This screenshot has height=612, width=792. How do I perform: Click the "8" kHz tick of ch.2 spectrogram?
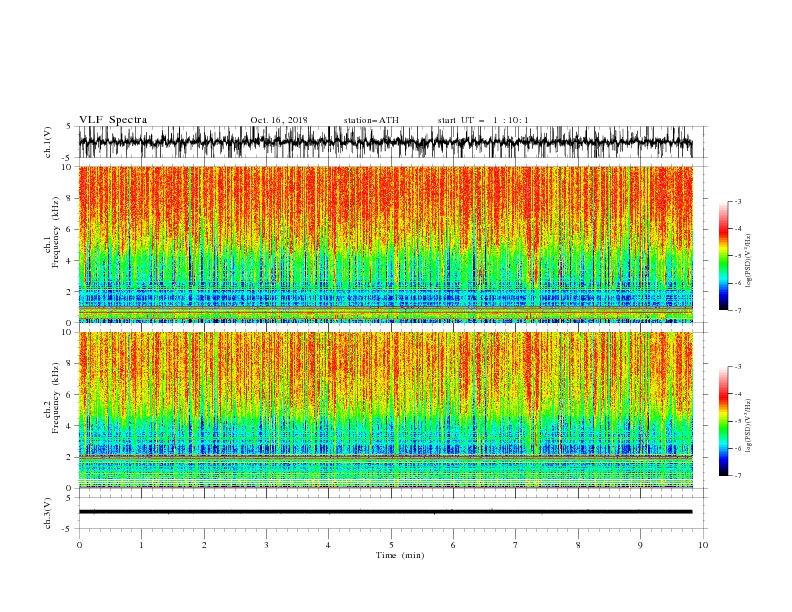click(x=69, y=363)
